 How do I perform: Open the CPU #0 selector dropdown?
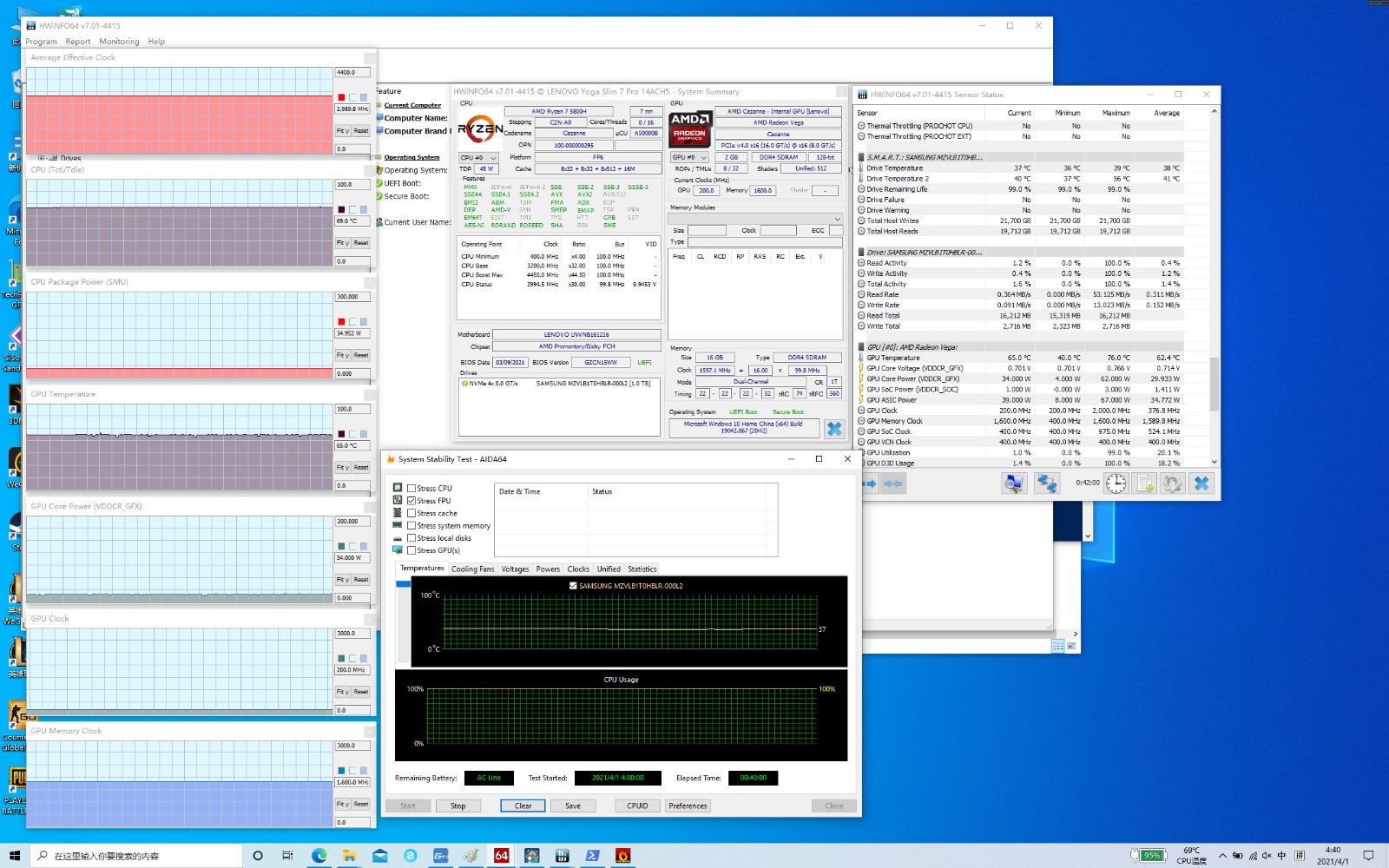477,158
